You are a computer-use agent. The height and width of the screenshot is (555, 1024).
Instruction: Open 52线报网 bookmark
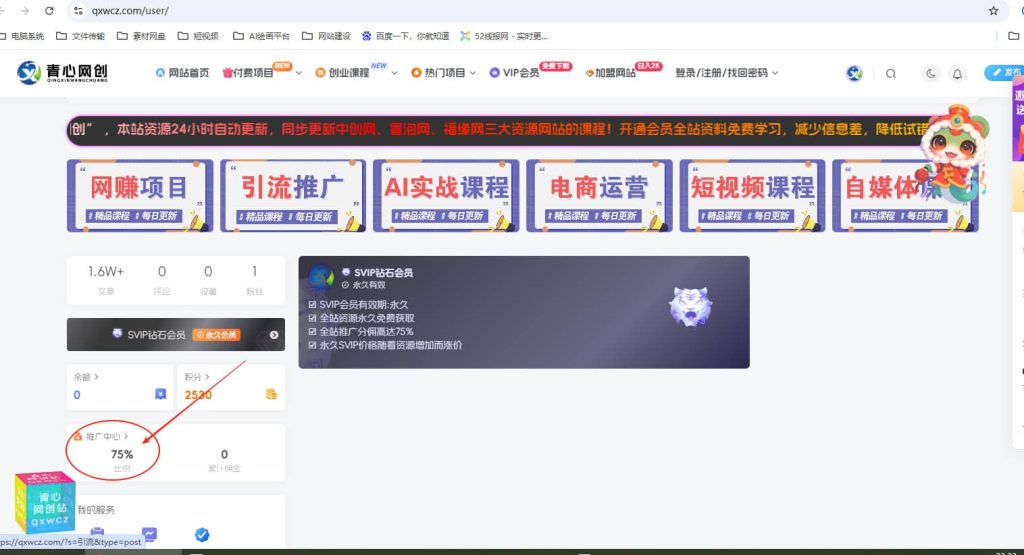[504, 36]
